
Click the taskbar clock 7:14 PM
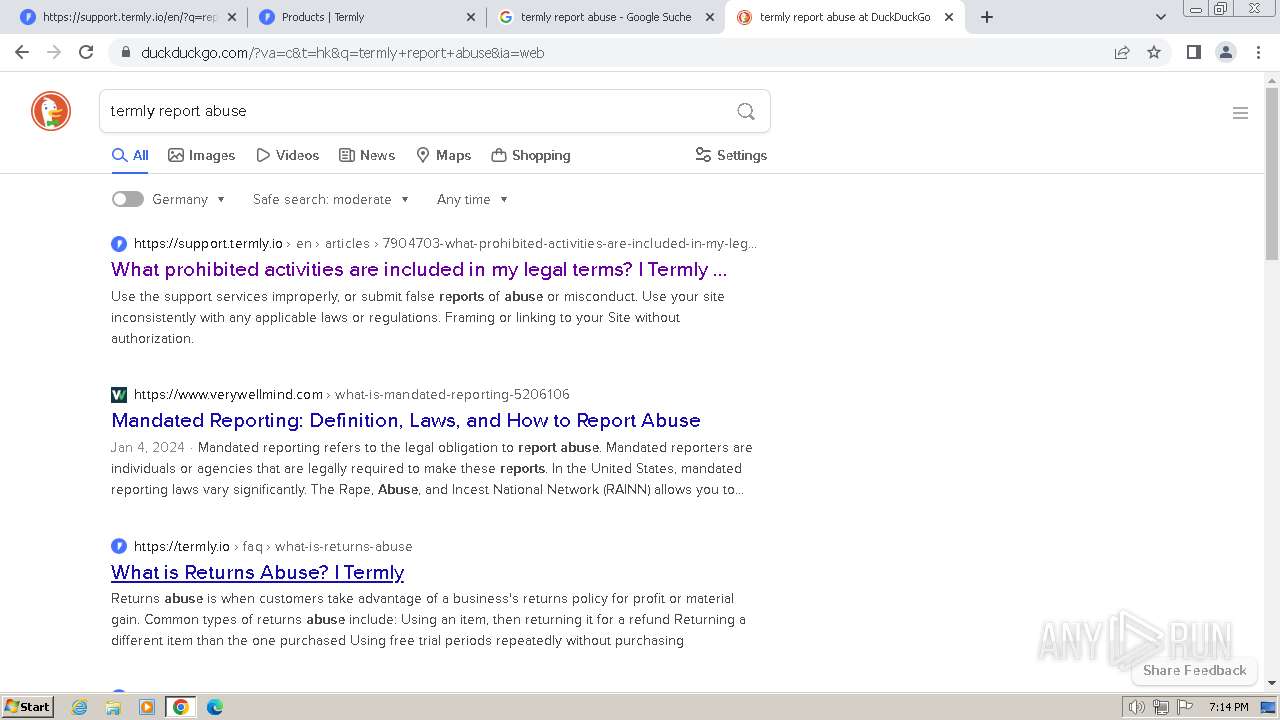tap(1228, 707)
